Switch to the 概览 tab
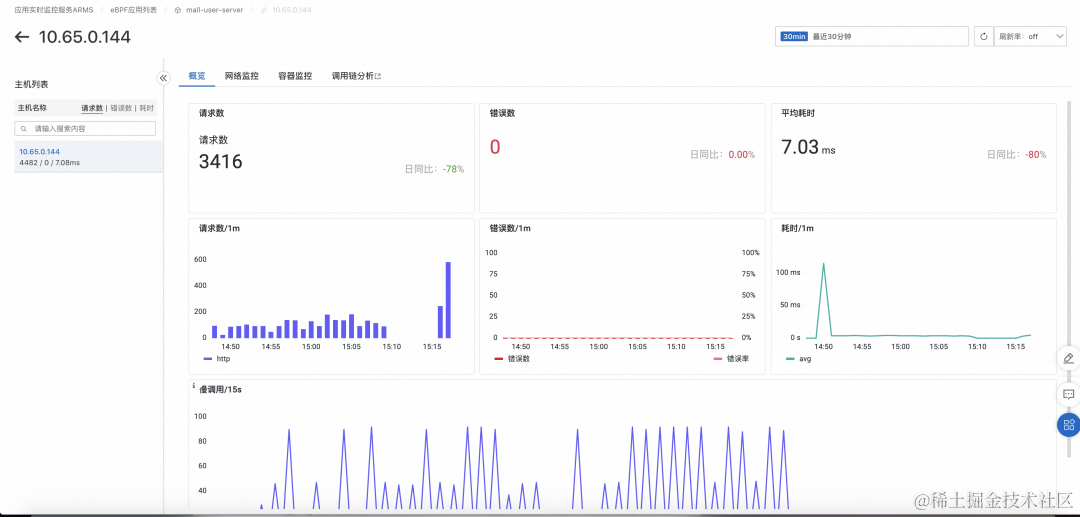The width and height of the screenshot is (1080, 517). click(197, 76)
